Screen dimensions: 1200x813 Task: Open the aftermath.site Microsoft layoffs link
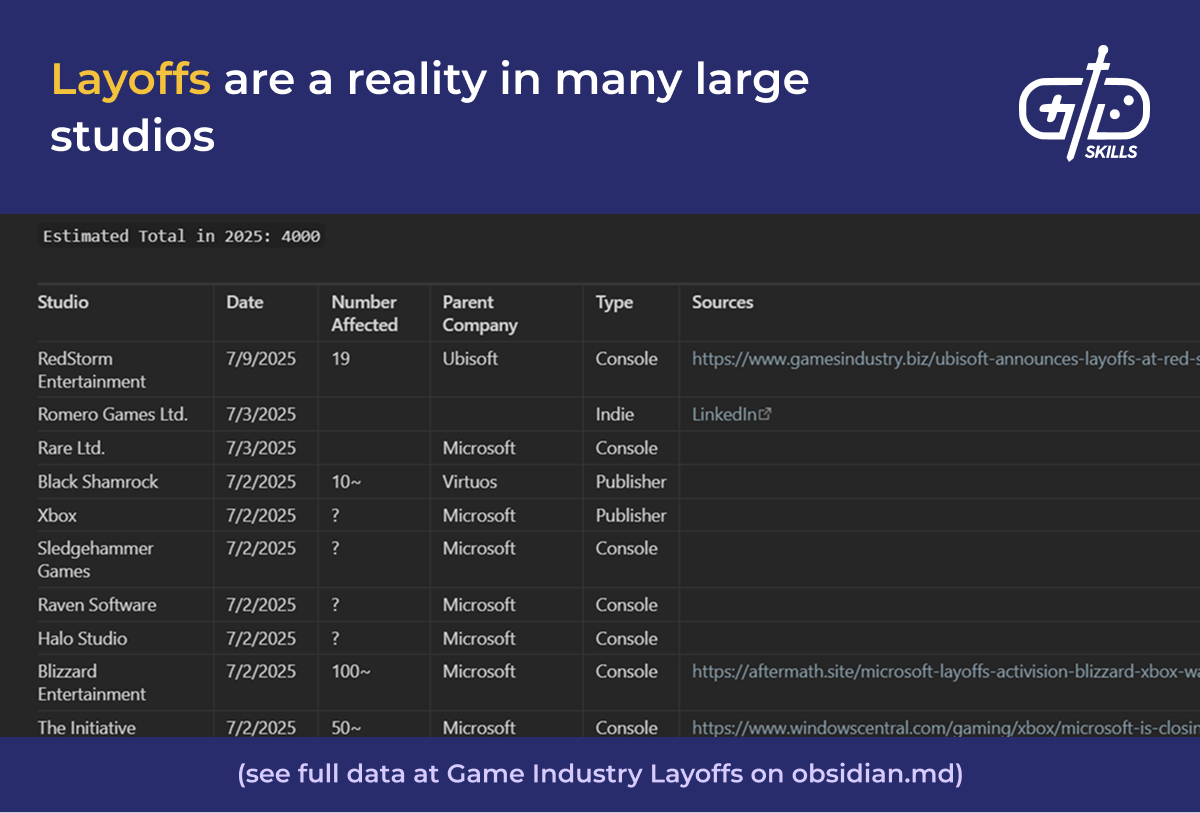pos(945,672)
